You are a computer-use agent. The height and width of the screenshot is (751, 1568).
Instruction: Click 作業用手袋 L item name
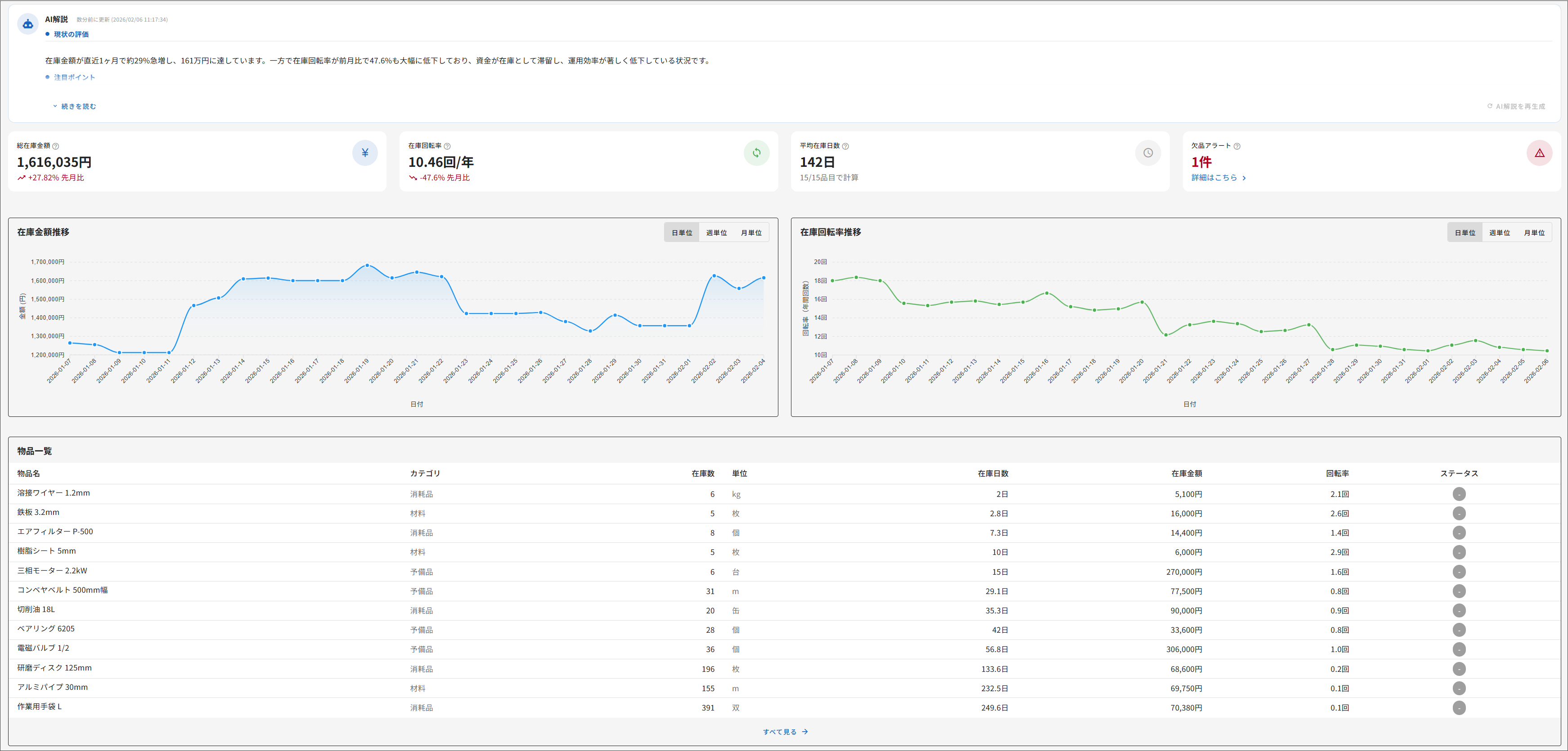coord(40,706)
